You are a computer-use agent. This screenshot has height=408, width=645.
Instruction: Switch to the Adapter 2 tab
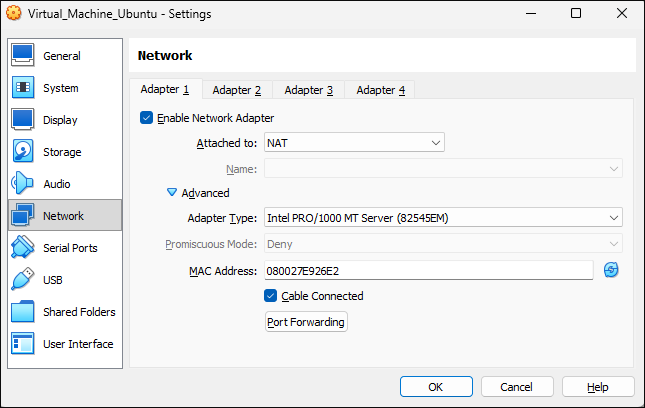point(237,90)
